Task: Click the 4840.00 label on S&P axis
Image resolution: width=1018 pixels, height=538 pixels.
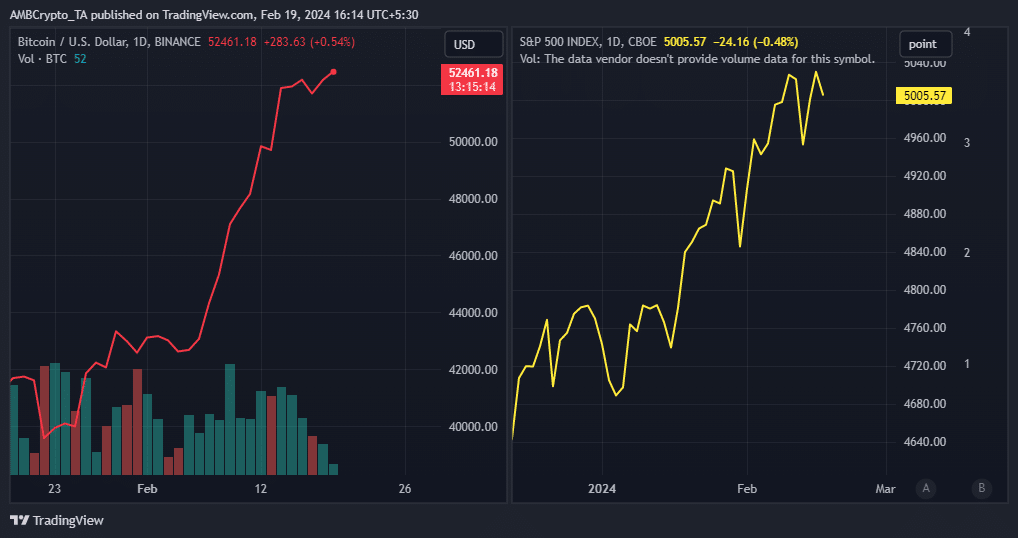Action: 925,252
